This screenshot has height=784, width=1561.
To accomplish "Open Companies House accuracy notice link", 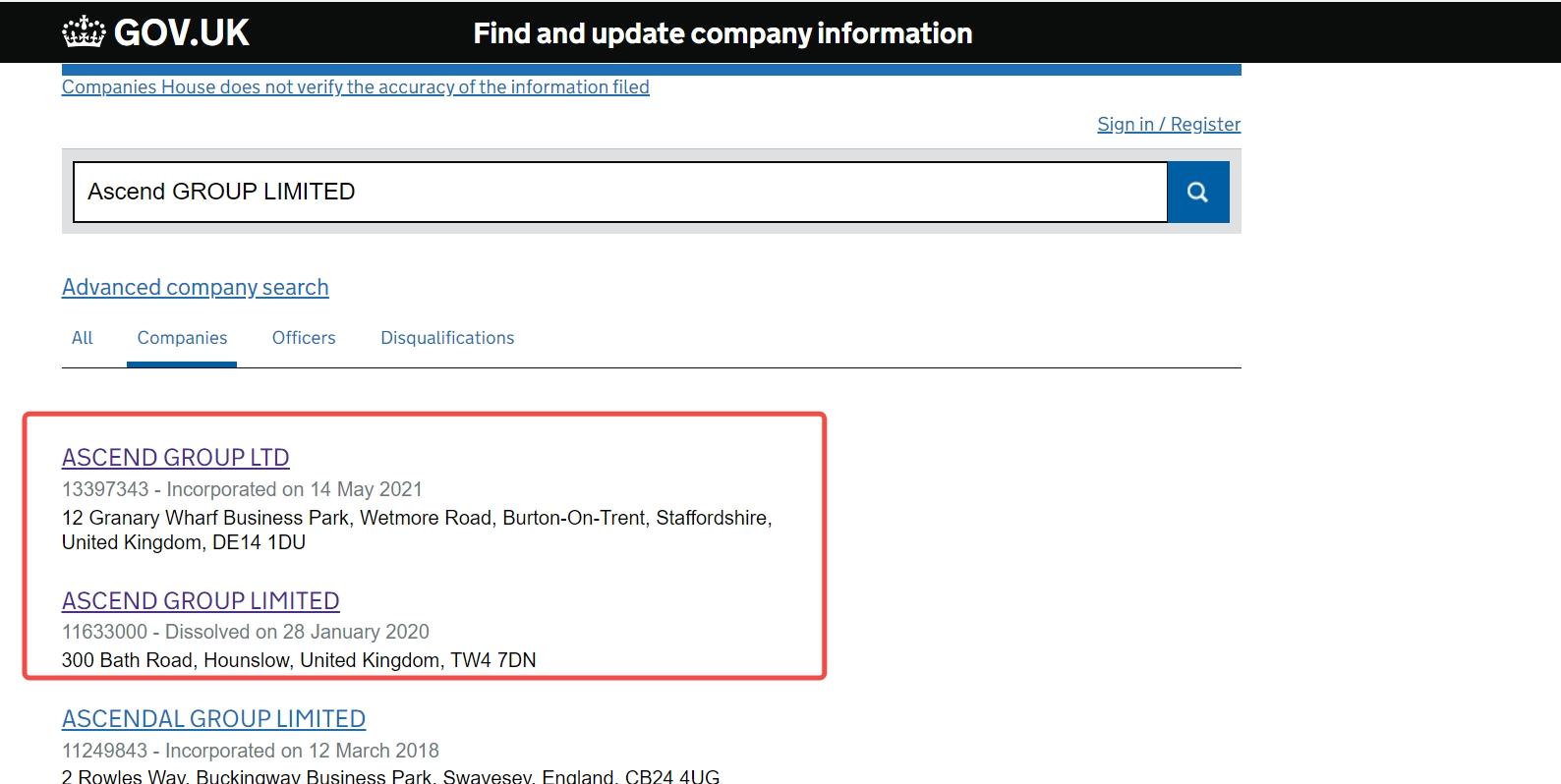I will 355,86.
